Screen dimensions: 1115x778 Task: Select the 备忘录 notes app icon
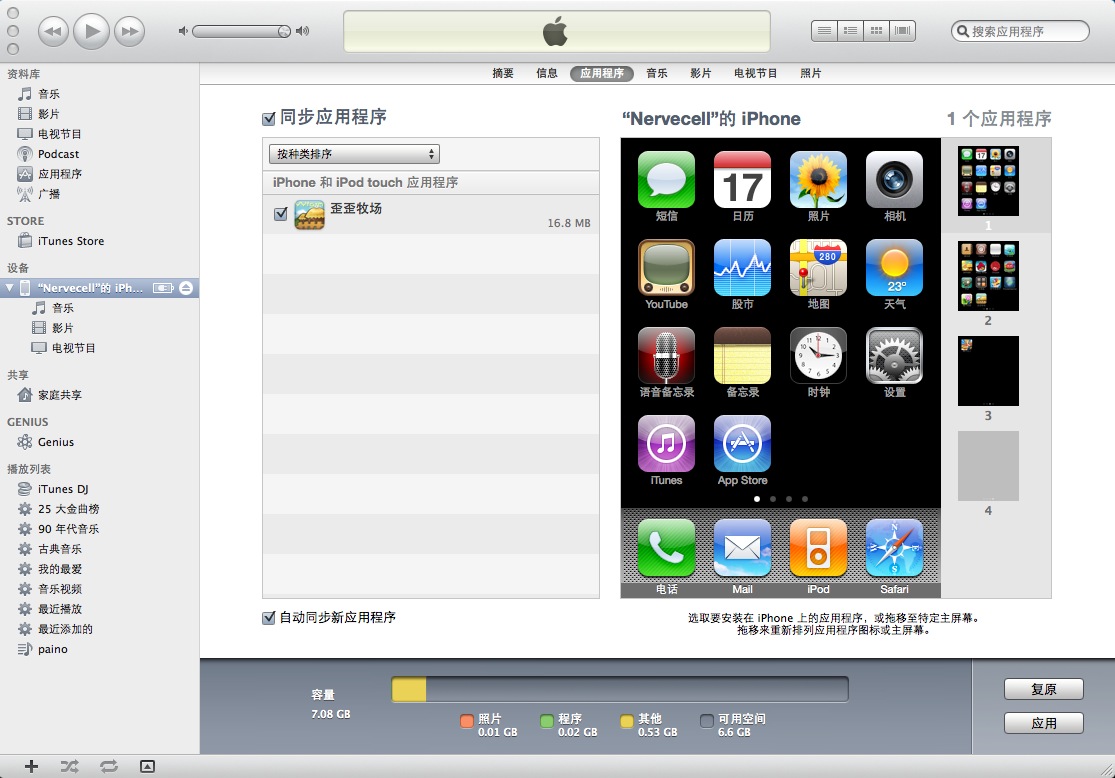[x=742, y=356]
